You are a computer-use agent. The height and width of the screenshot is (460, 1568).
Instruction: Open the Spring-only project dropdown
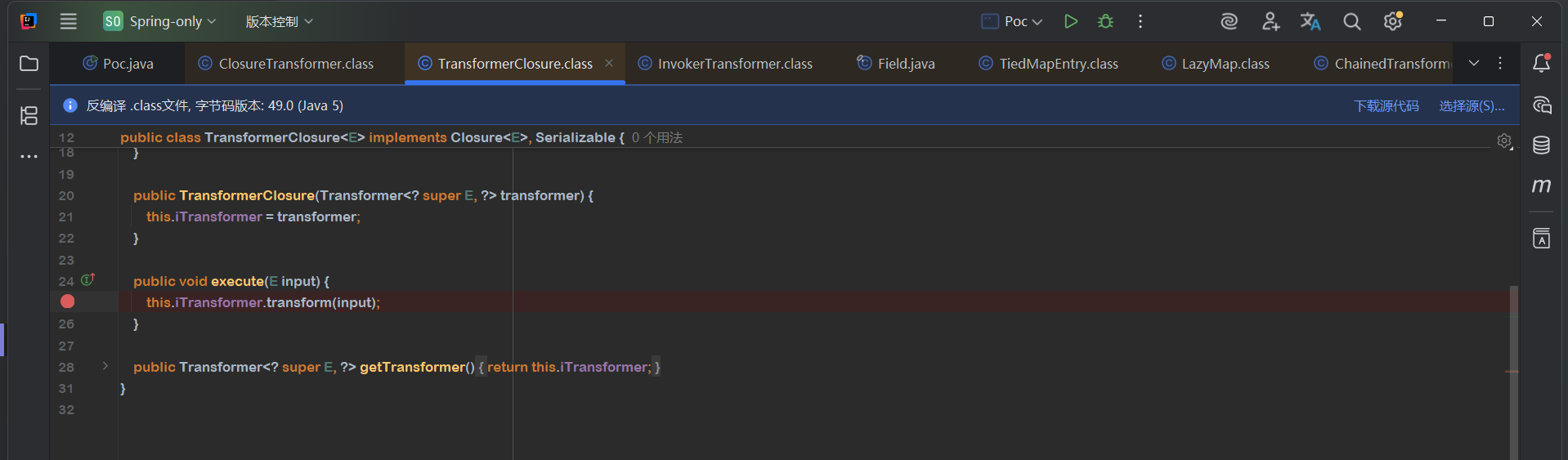pyautogui.click(x=160, y=22)
